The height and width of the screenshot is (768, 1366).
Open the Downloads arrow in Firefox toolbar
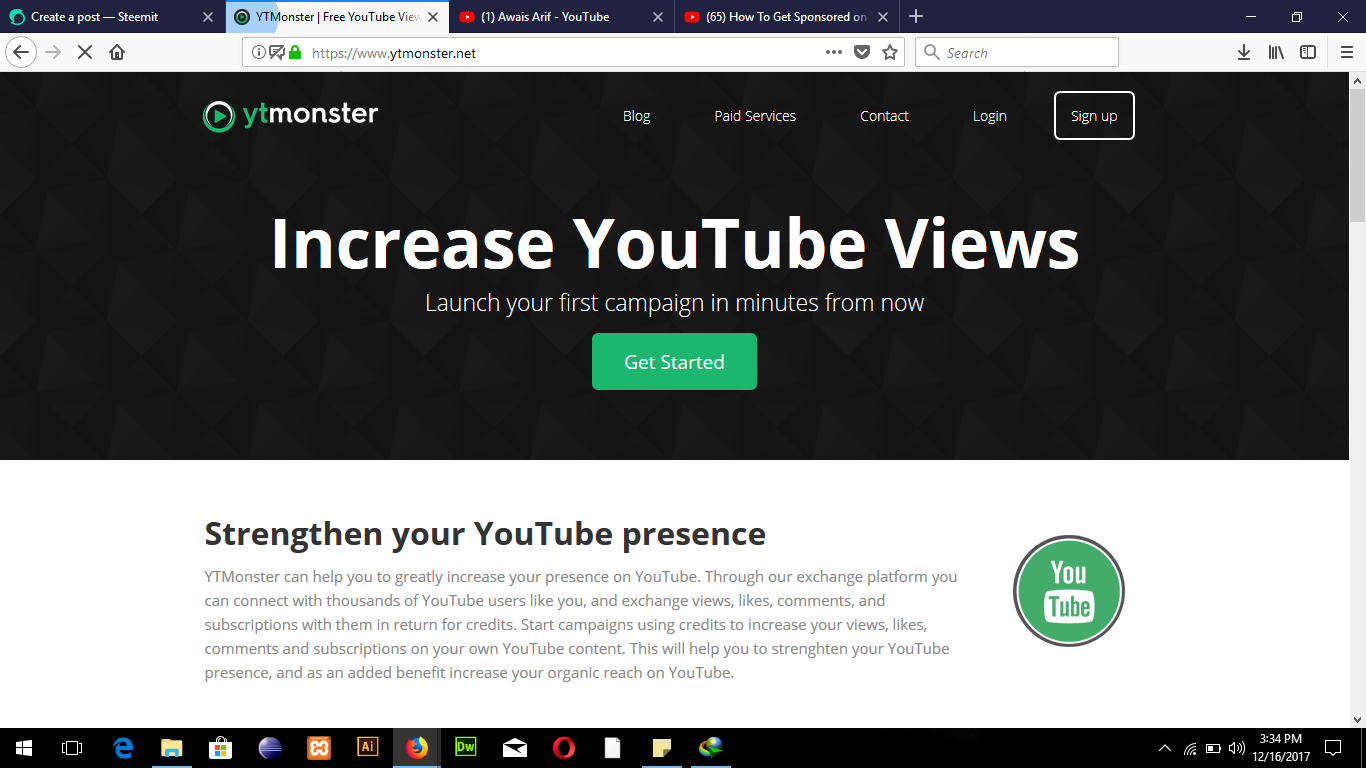[x=1244, y=52]
